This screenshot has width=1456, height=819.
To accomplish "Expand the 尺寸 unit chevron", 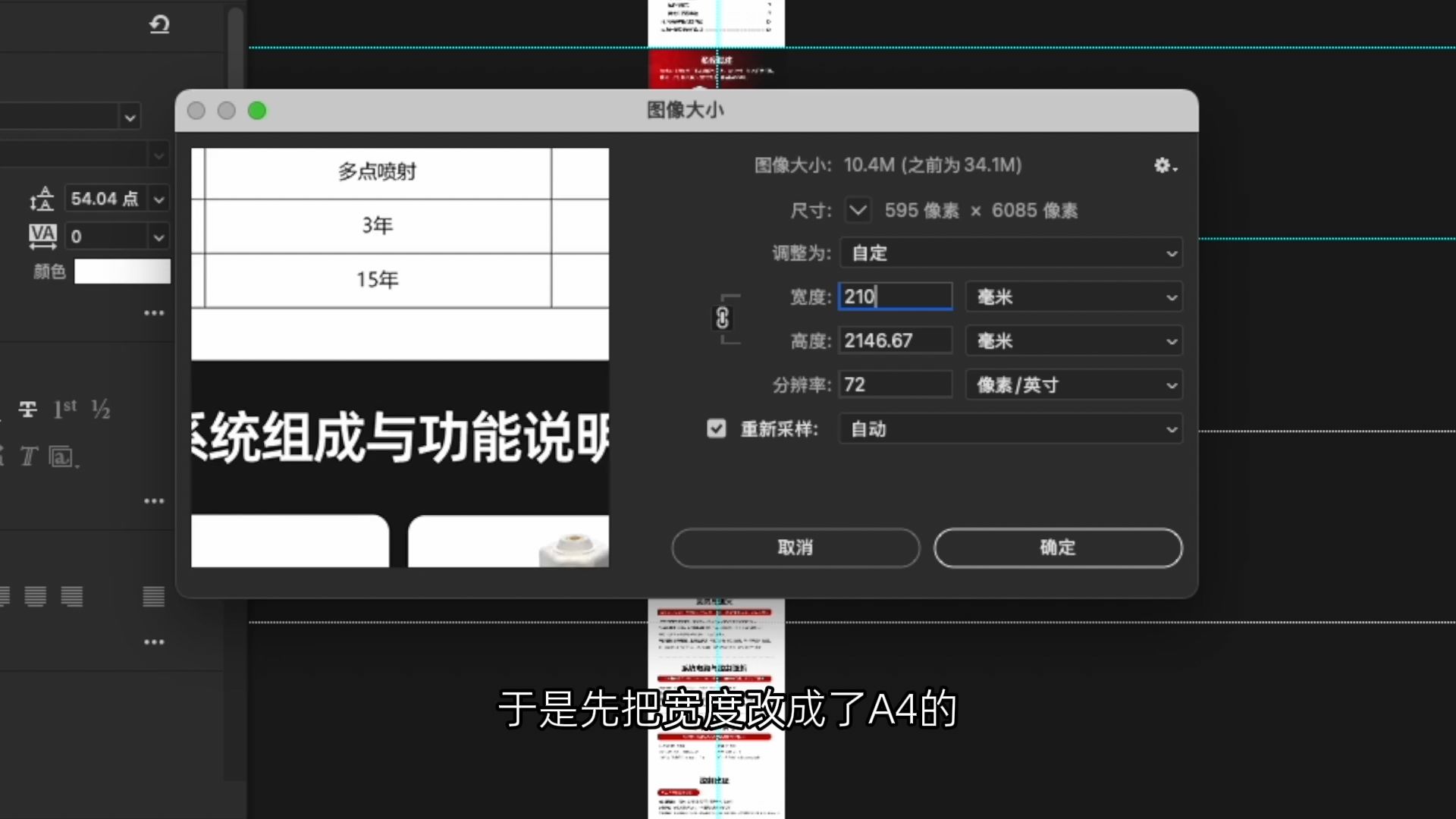I will 858,210.
